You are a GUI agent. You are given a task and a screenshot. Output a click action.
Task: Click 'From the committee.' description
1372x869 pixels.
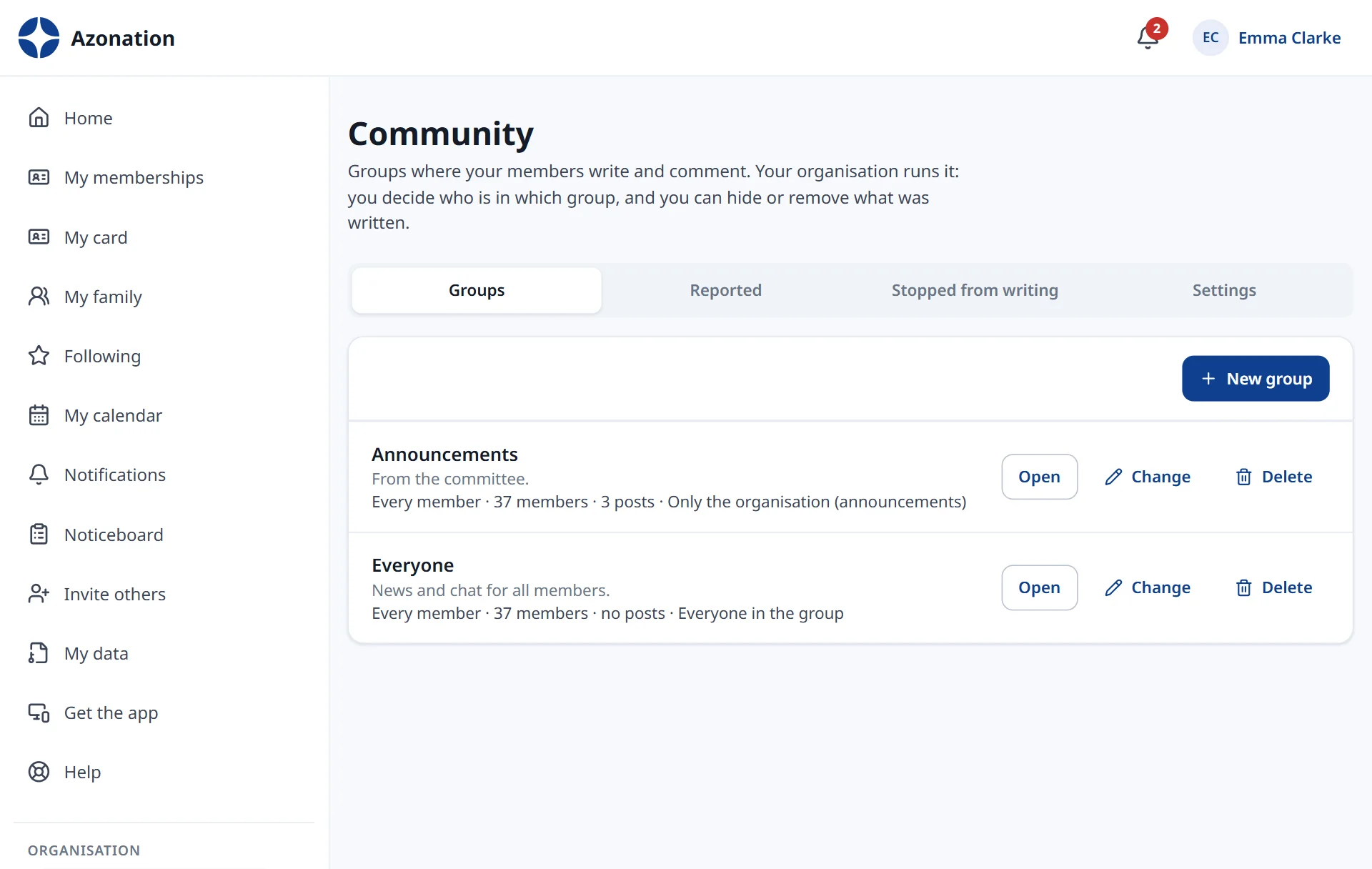point(450,479)
